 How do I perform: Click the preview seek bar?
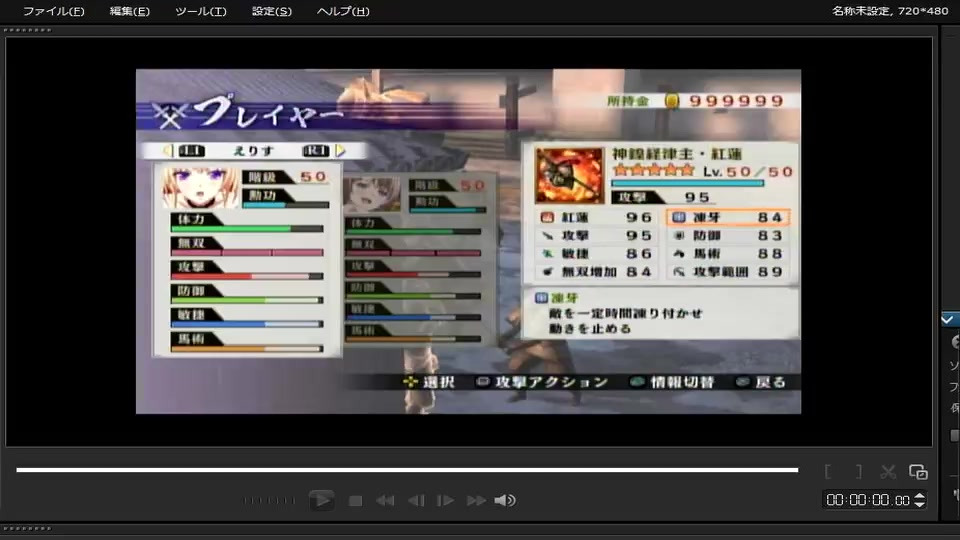[407, 470]
